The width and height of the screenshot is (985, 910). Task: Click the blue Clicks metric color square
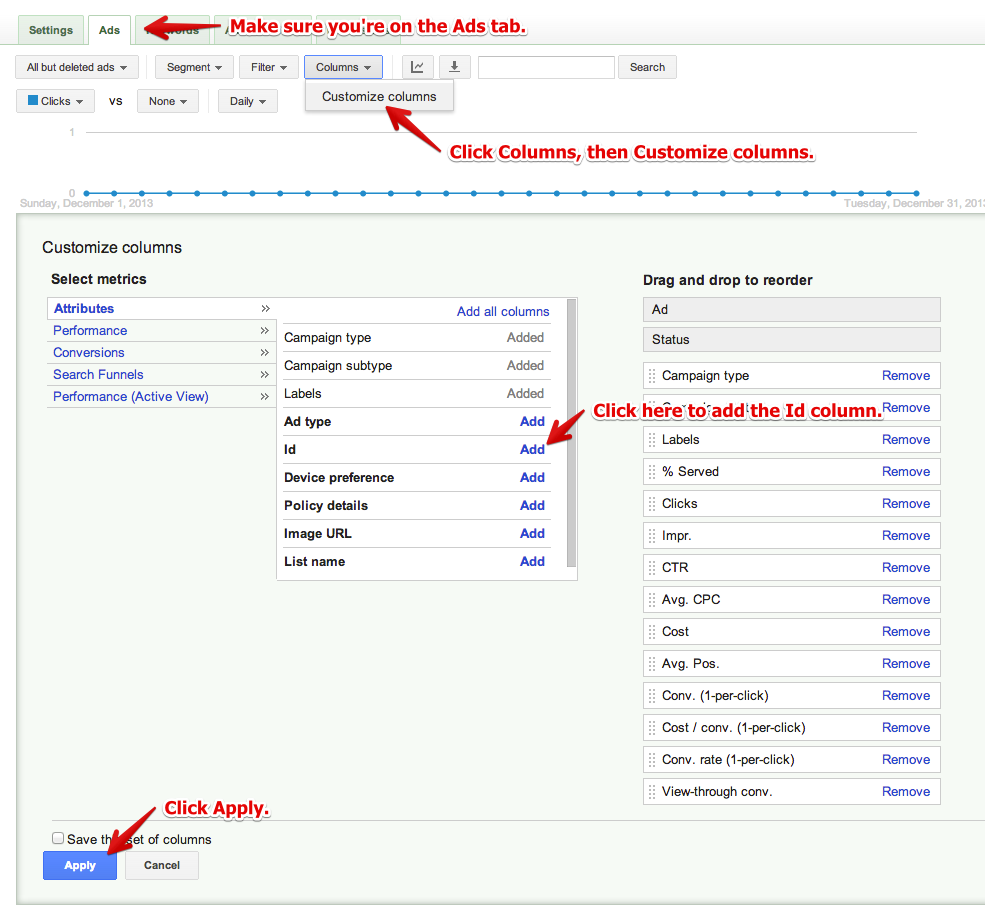coord(33,101)
